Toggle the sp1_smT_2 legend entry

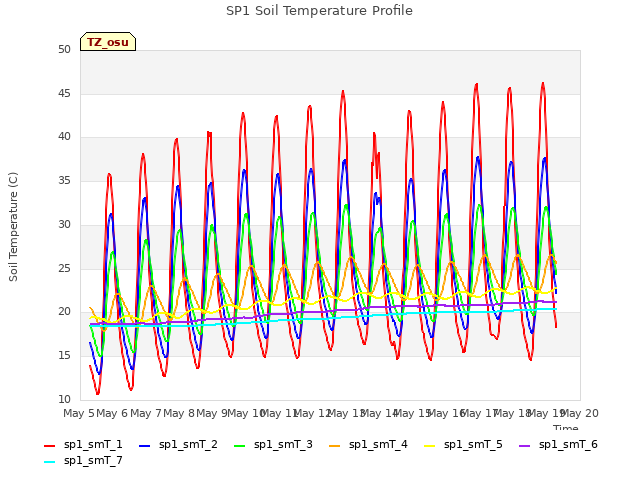coord(178,445)
